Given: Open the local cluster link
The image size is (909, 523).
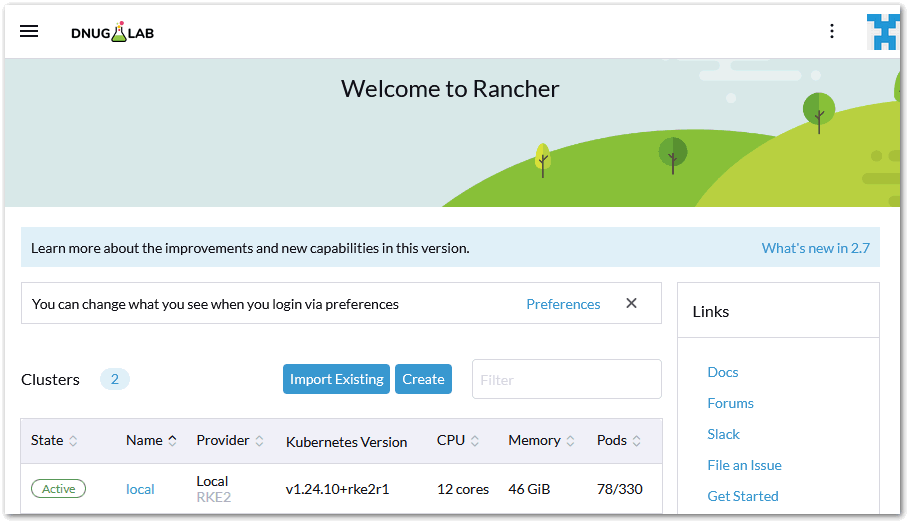Looking at the screenshot, I should point(140,489).
